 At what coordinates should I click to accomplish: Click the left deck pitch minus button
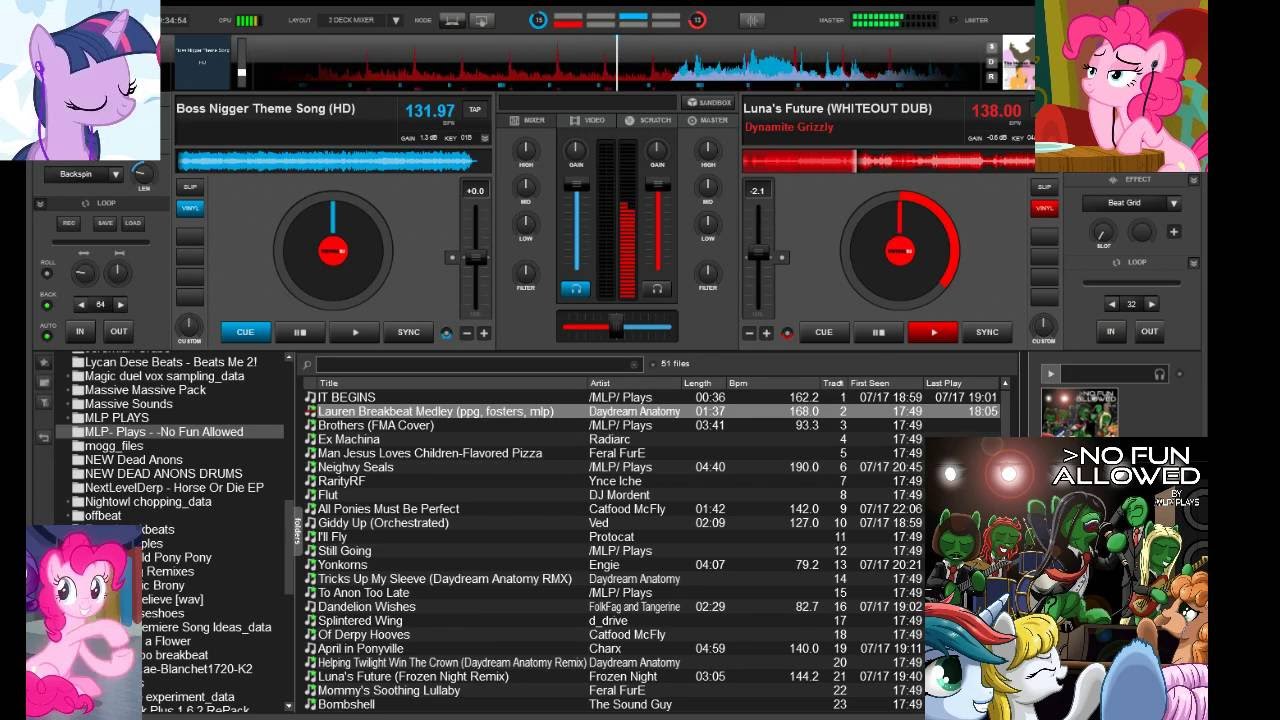[x=467, y=333]
